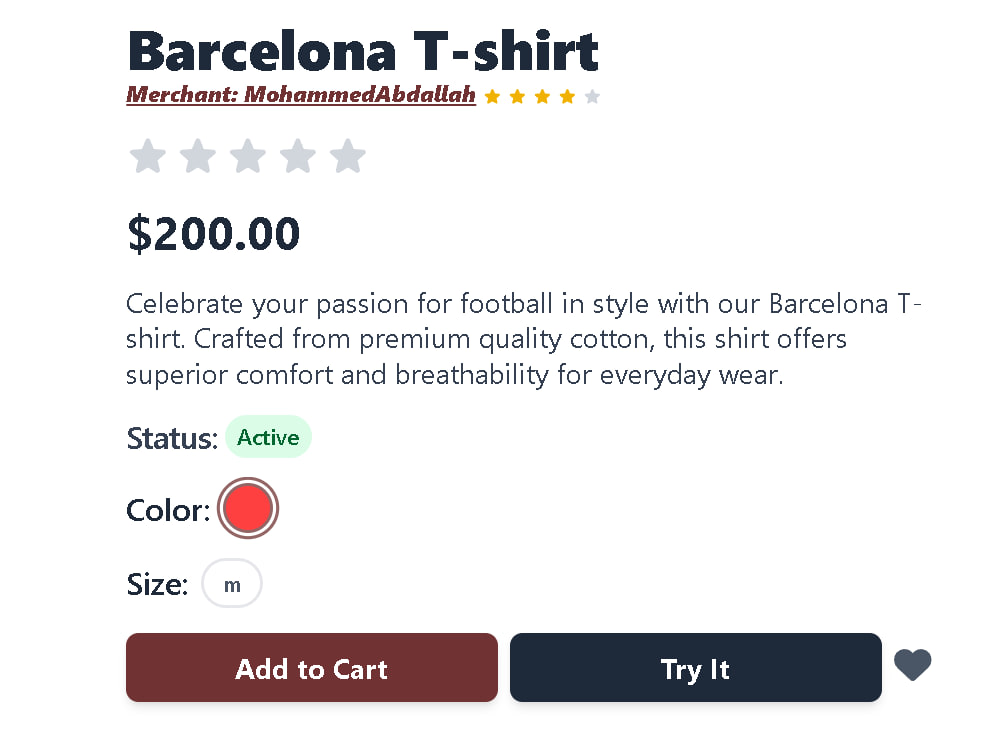Rate product three stars
Image resolution: width=1000 pixels, height=750 pixels.
(247, 156)
